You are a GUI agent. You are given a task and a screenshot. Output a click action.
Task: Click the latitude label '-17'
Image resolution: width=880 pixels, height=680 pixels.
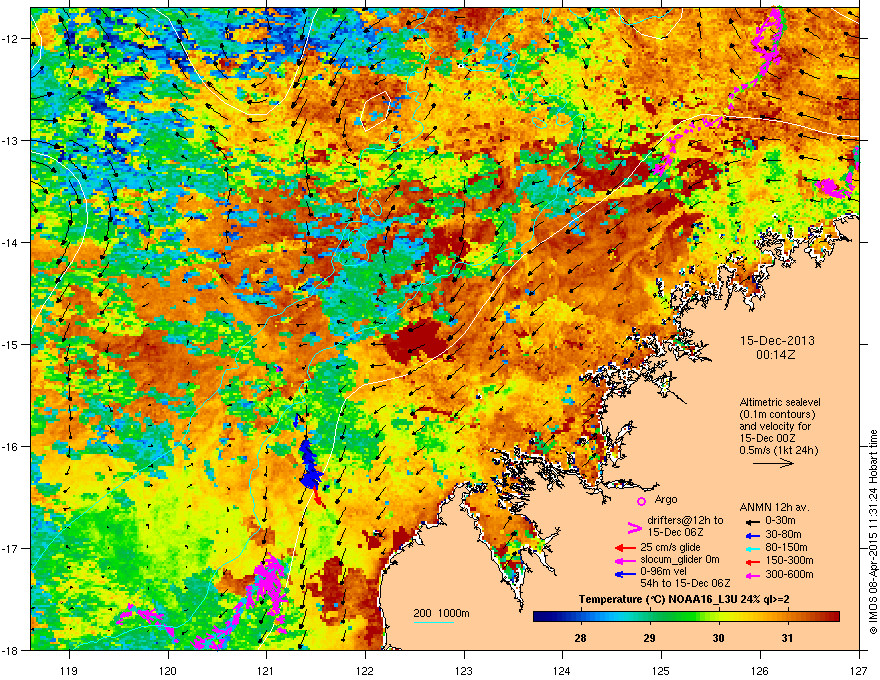10,548
